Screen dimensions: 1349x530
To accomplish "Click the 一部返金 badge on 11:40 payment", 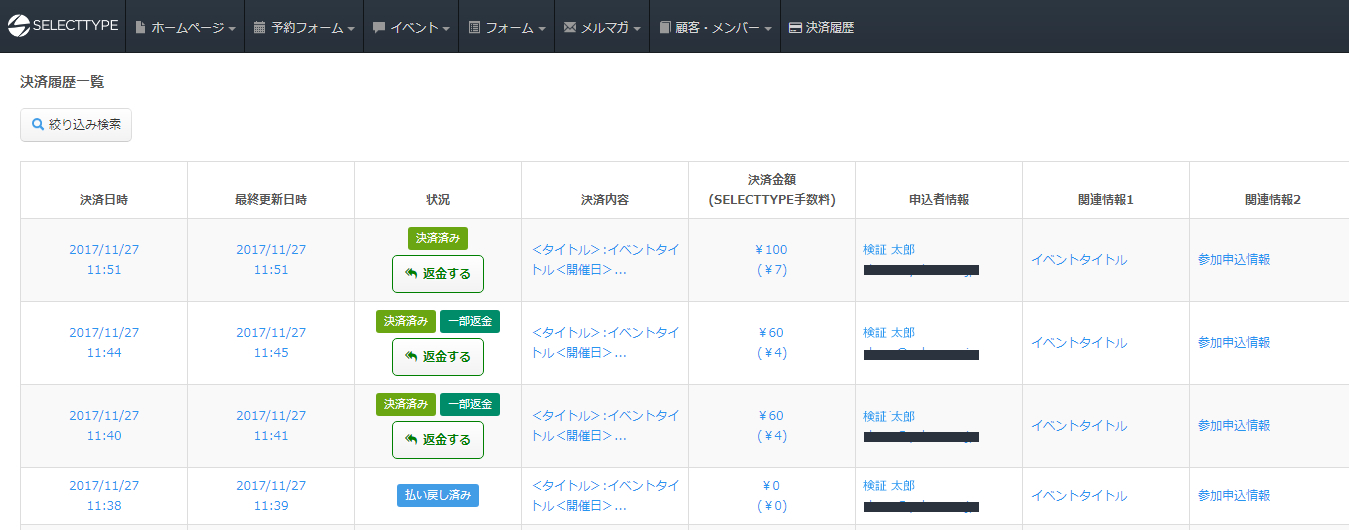I will pyautogui.click(x=470, y=404).
